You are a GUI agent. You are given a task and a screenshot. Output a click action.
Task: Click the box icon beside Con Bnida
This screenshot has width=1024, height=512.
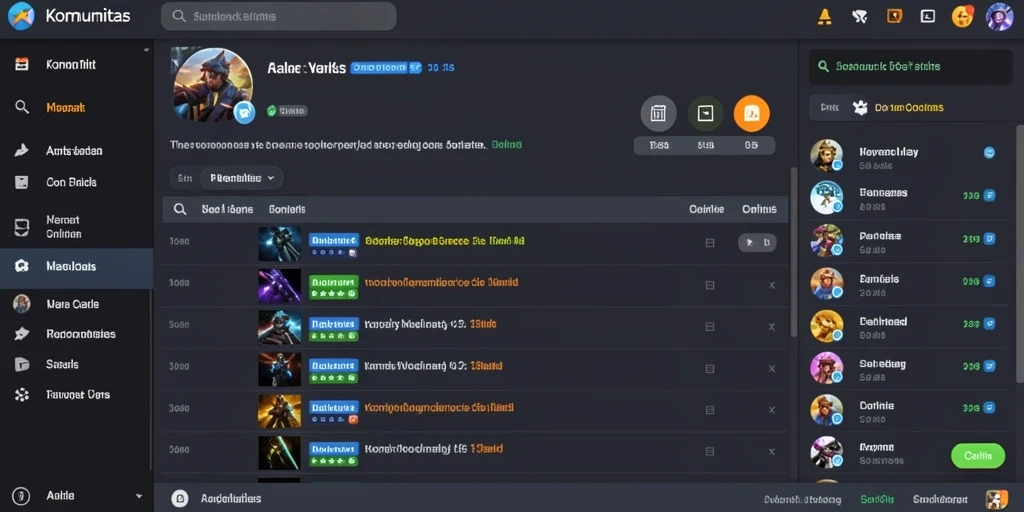(x=22, y=182)
